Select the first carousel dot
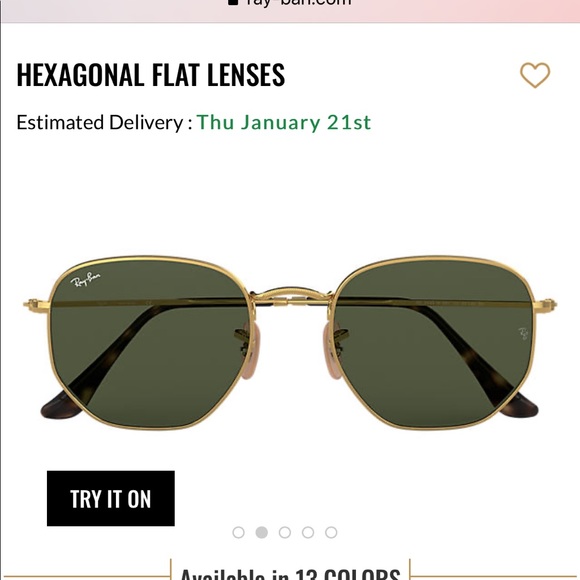This screenshot has height=580, width=580. click(239, 532)
